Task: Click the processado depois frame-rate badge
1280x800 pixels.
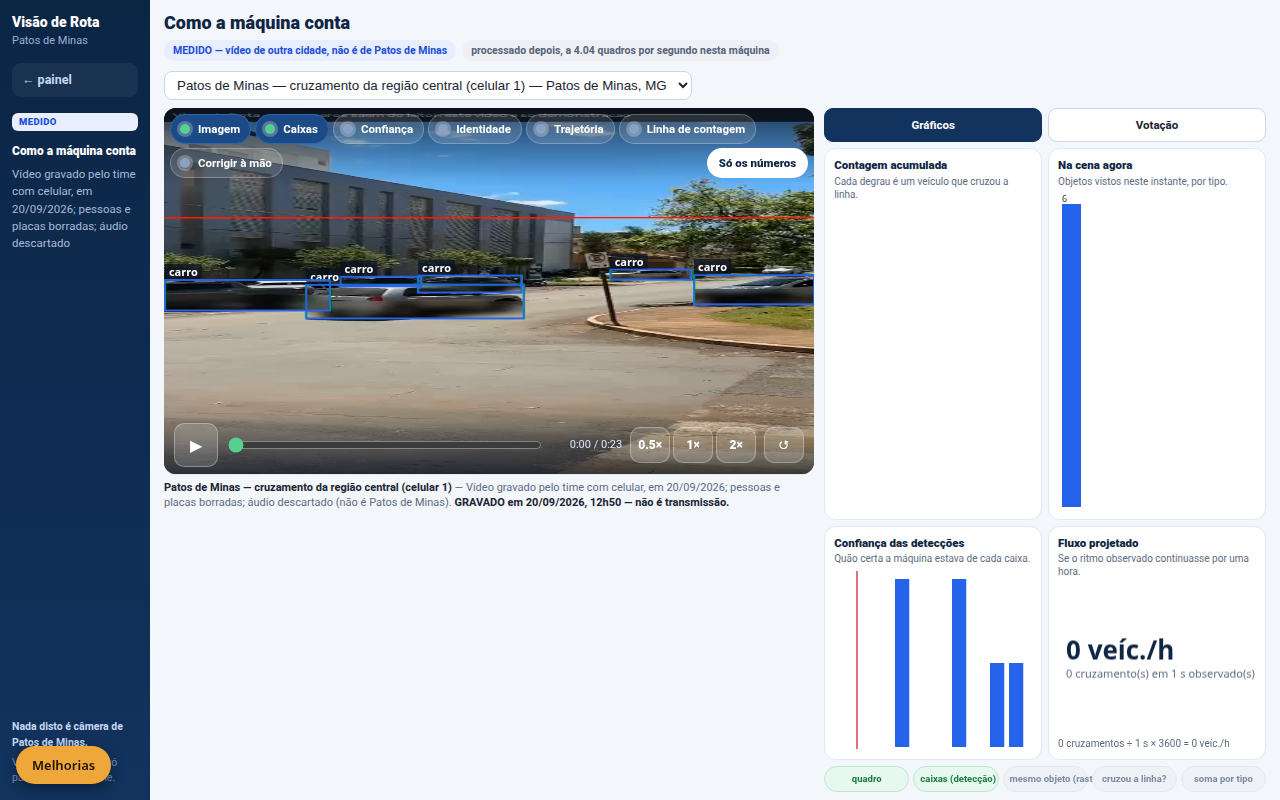Action: 621,50
